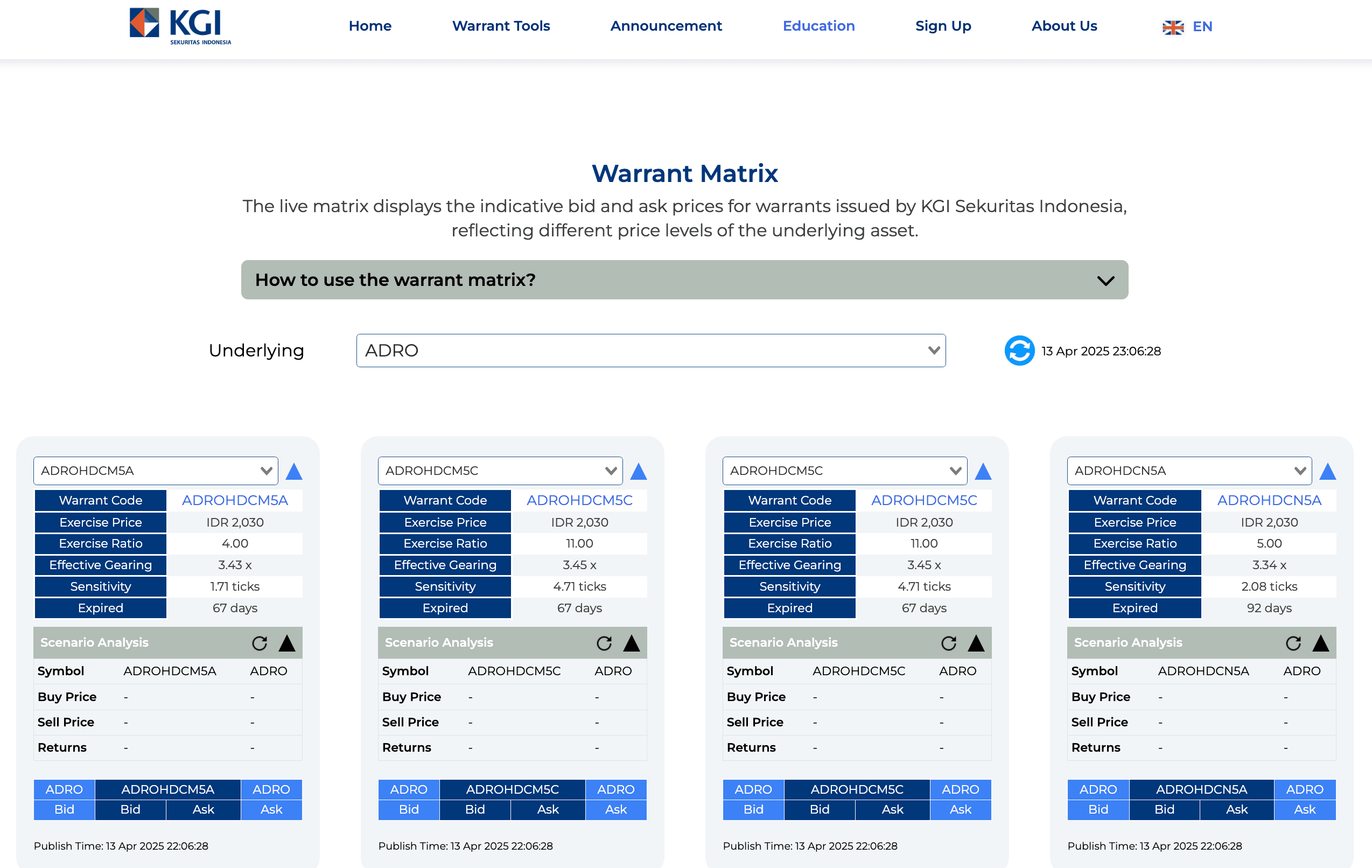Viewport: 1372px width, 868px height.
Task: Click blue triangle on second warrant card
Action: coord(638,471)
